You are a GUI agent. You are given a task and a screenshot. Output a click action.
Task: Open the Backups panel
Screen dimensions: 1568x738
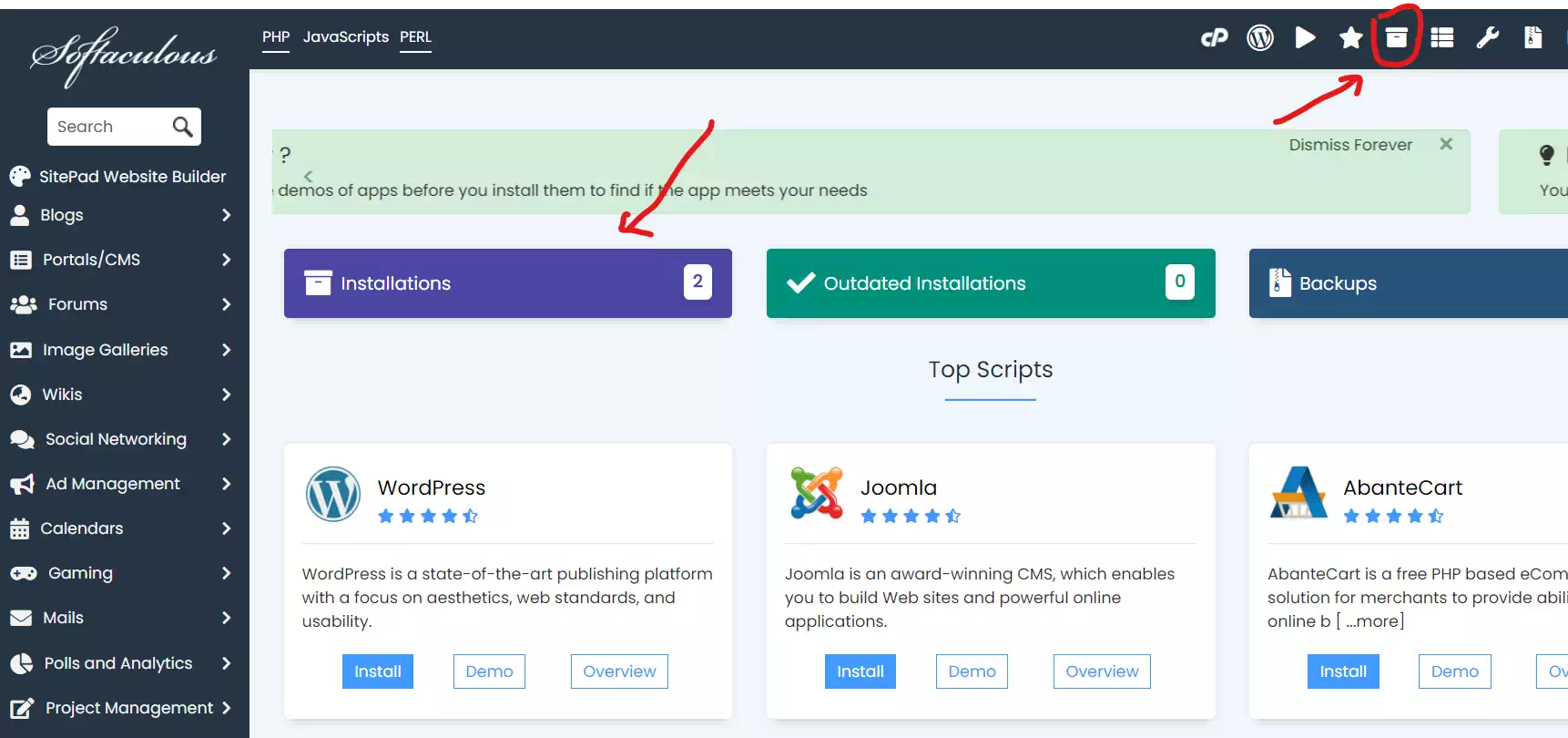point(1409,283)
